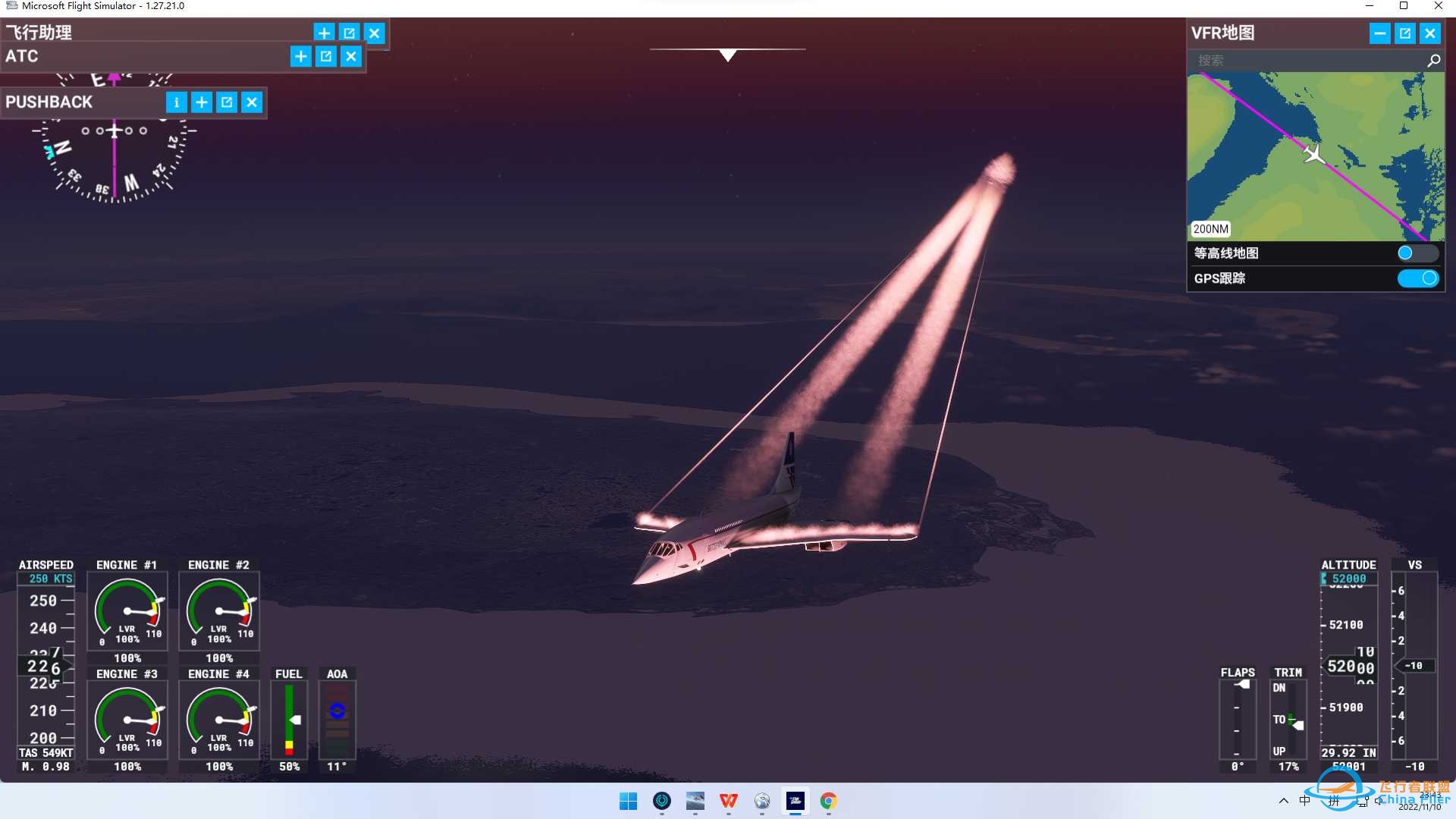Click the AOA indicator gauge
The height and width of the screenshot is (819, 1456).
coord(337,720)
